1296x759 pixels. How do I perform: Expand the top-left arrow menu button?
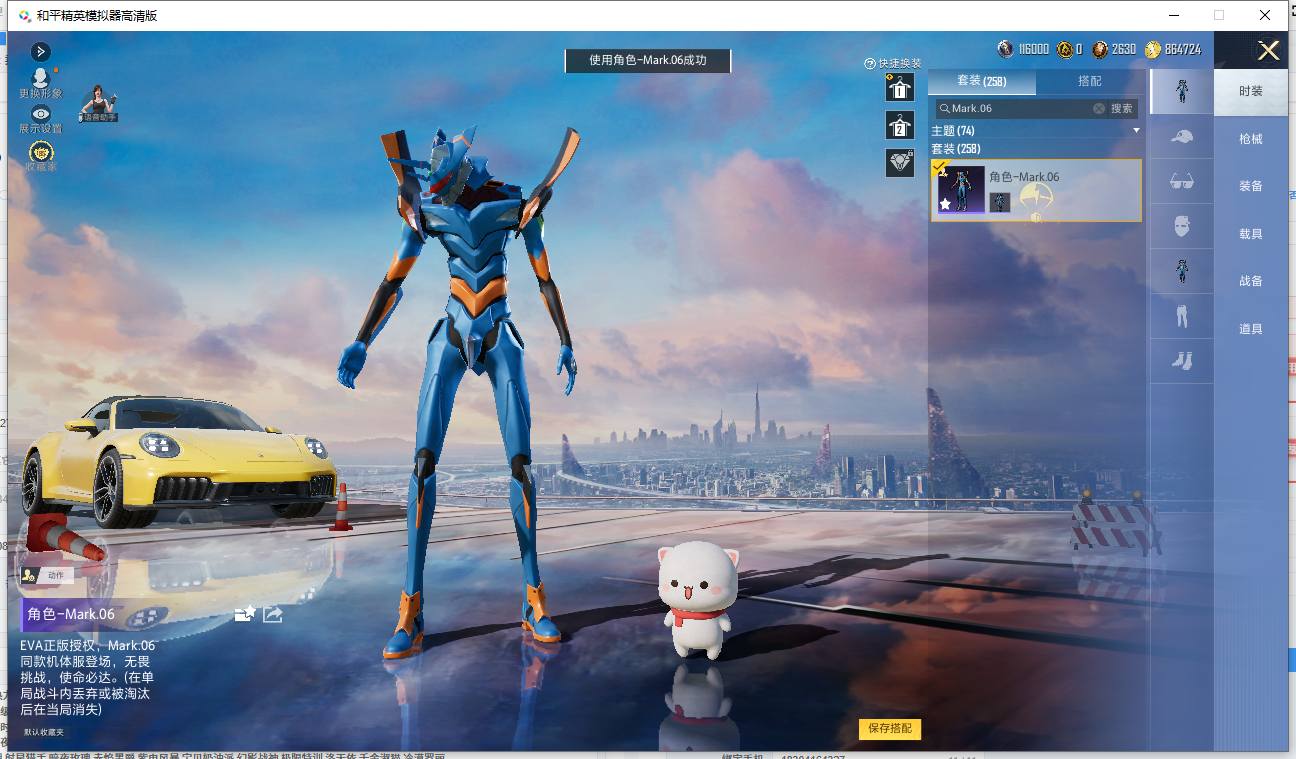tap(40, 51)
